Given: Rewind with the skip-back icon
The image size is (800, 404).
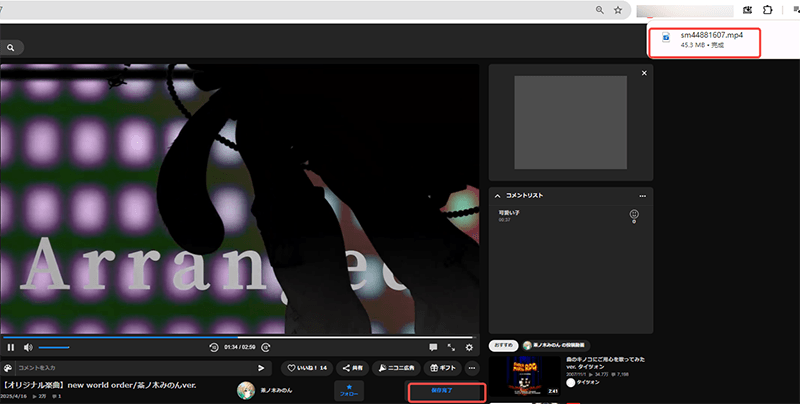Looking at the screenshot, I should (214, 347).
